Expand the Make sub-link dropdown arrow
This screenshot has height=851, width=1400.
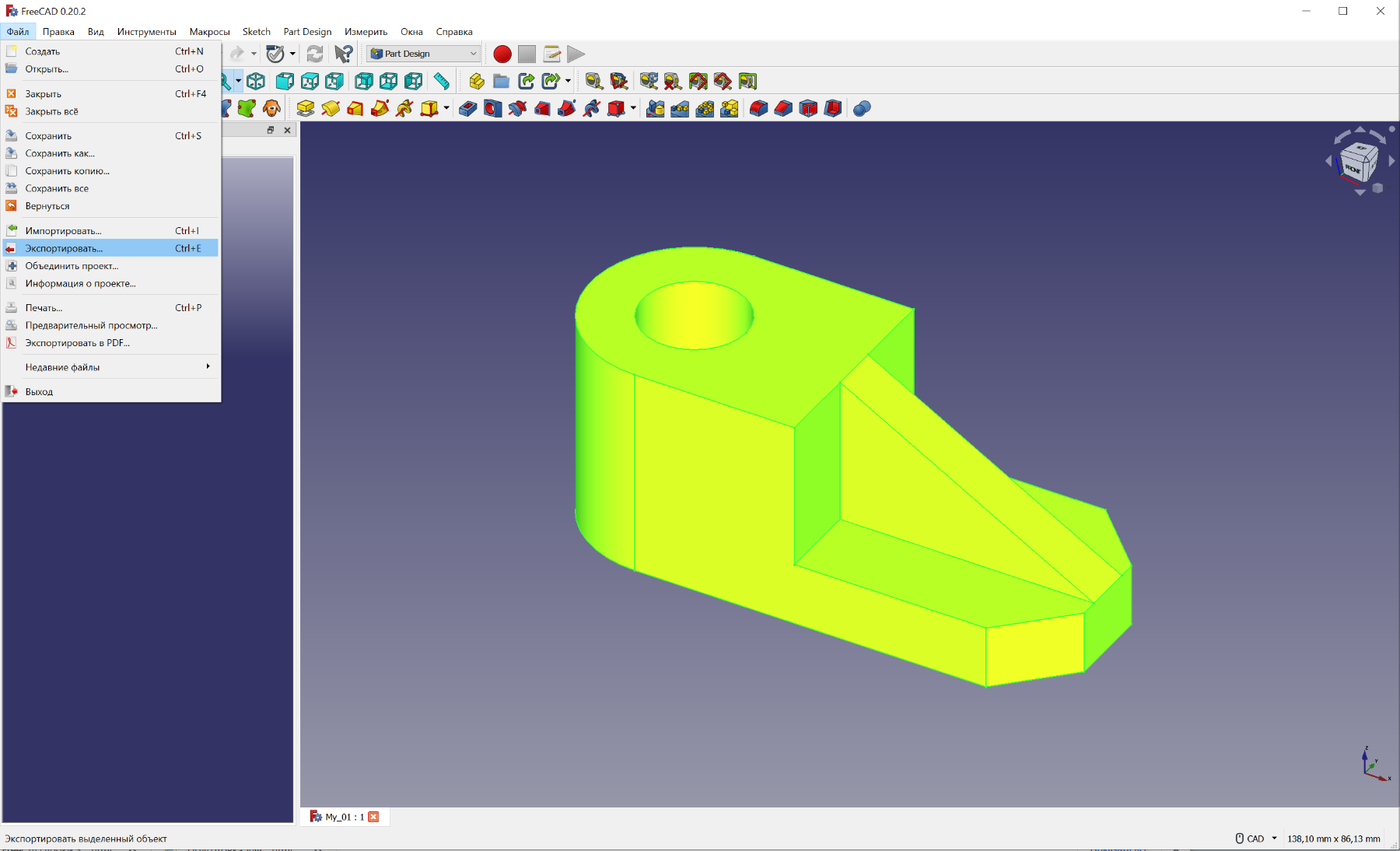coord(568,81)
